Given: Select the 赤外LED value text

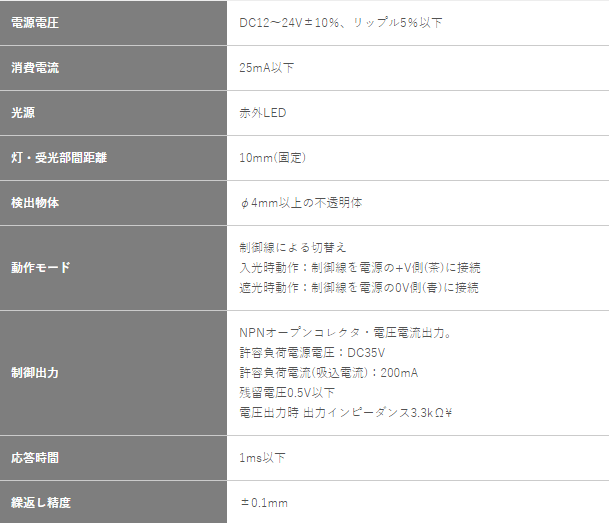Looking at the screenshot, I should tap(263, 113).
